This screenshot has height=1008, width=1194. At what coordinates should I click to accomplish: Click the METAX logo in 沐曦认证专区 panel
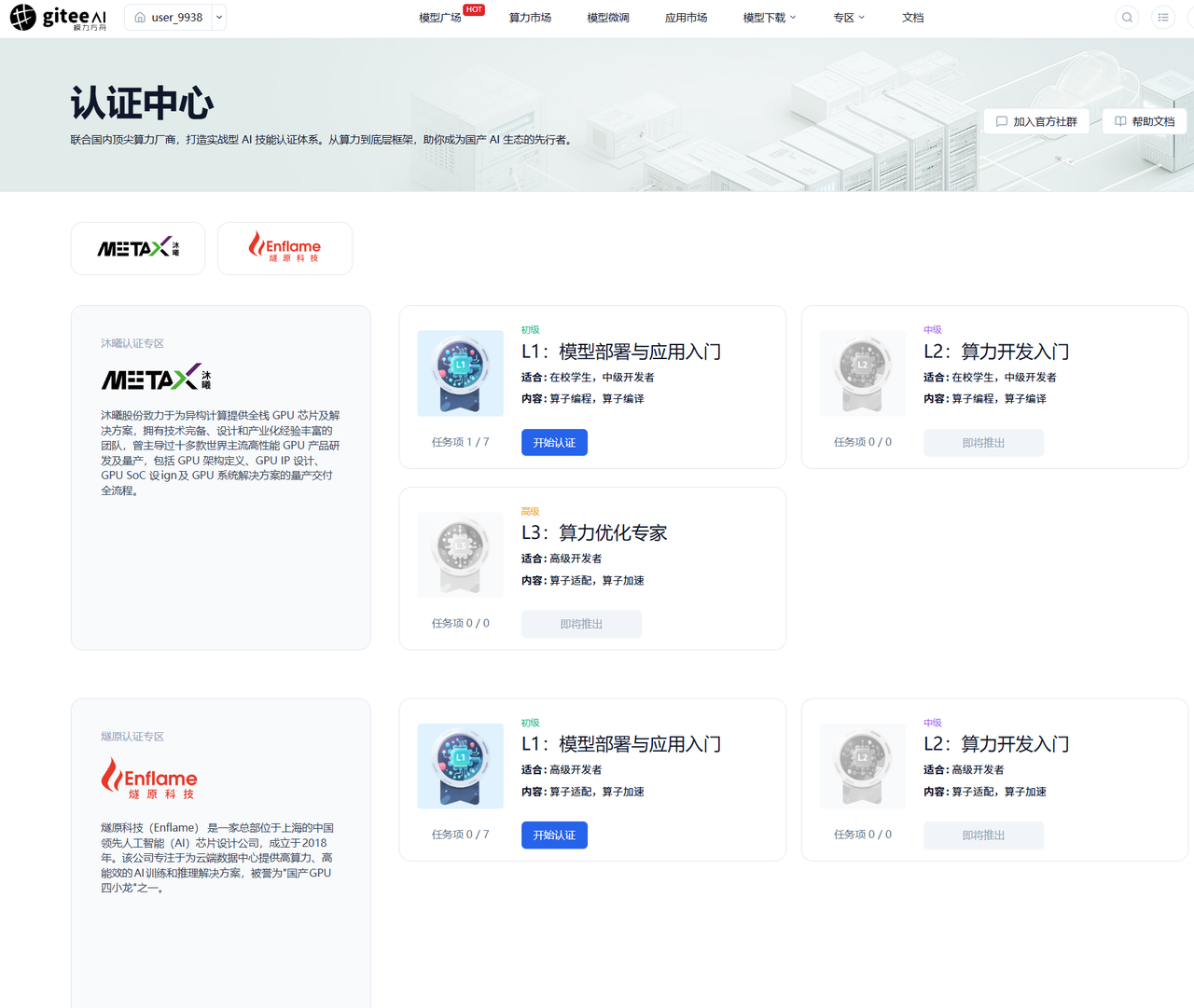coord(156,378)
